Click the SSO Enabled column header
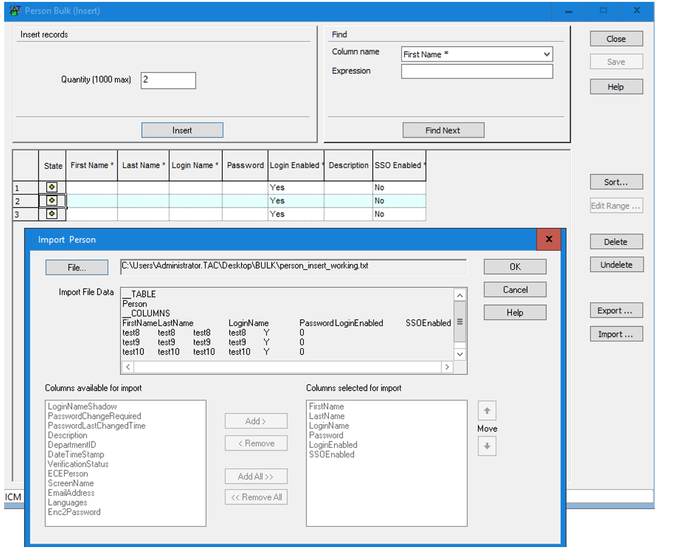This screenshot has width=675, height=550. click(399, 165)
